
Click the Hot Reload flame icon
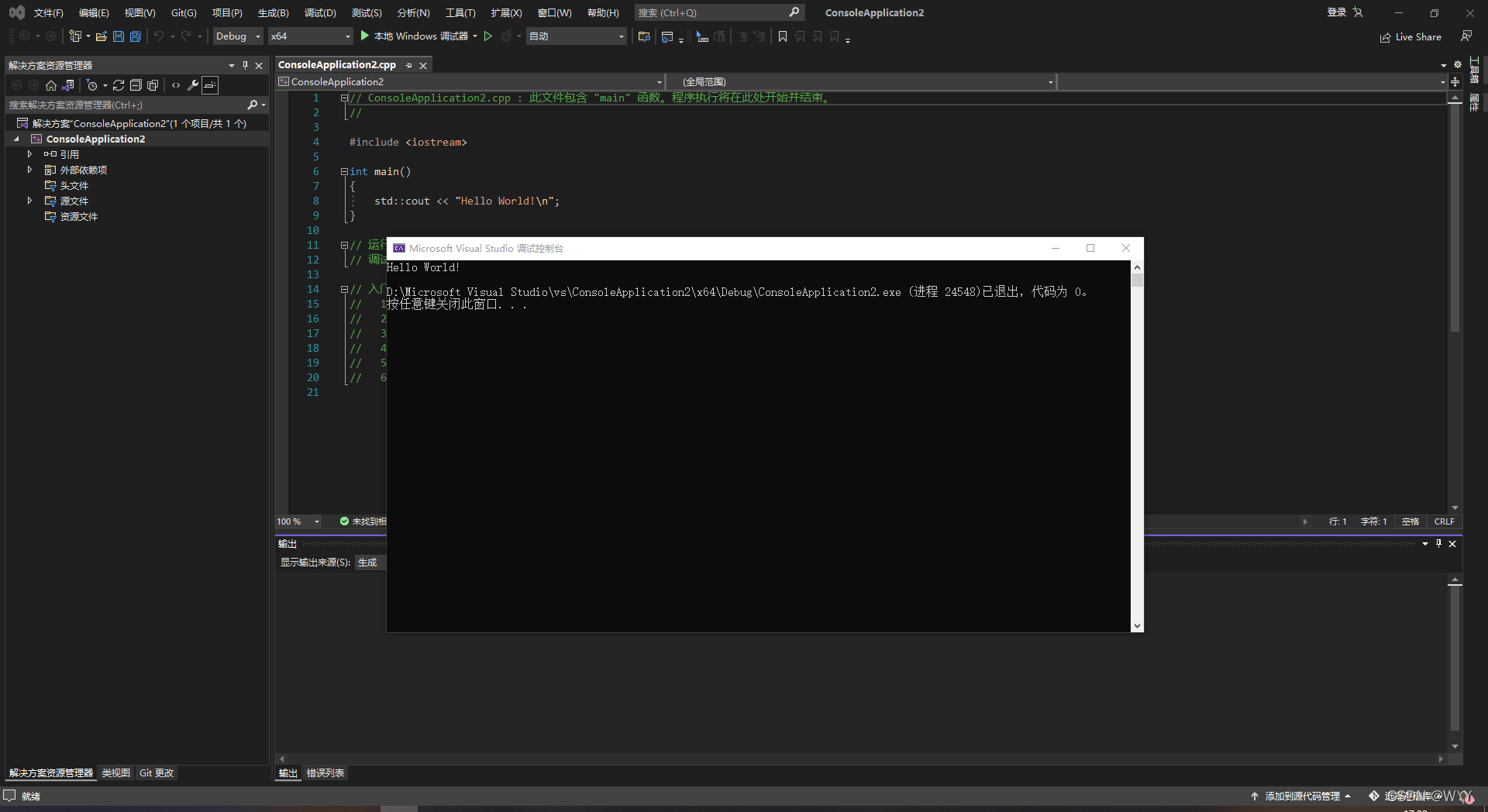(507, 36)
